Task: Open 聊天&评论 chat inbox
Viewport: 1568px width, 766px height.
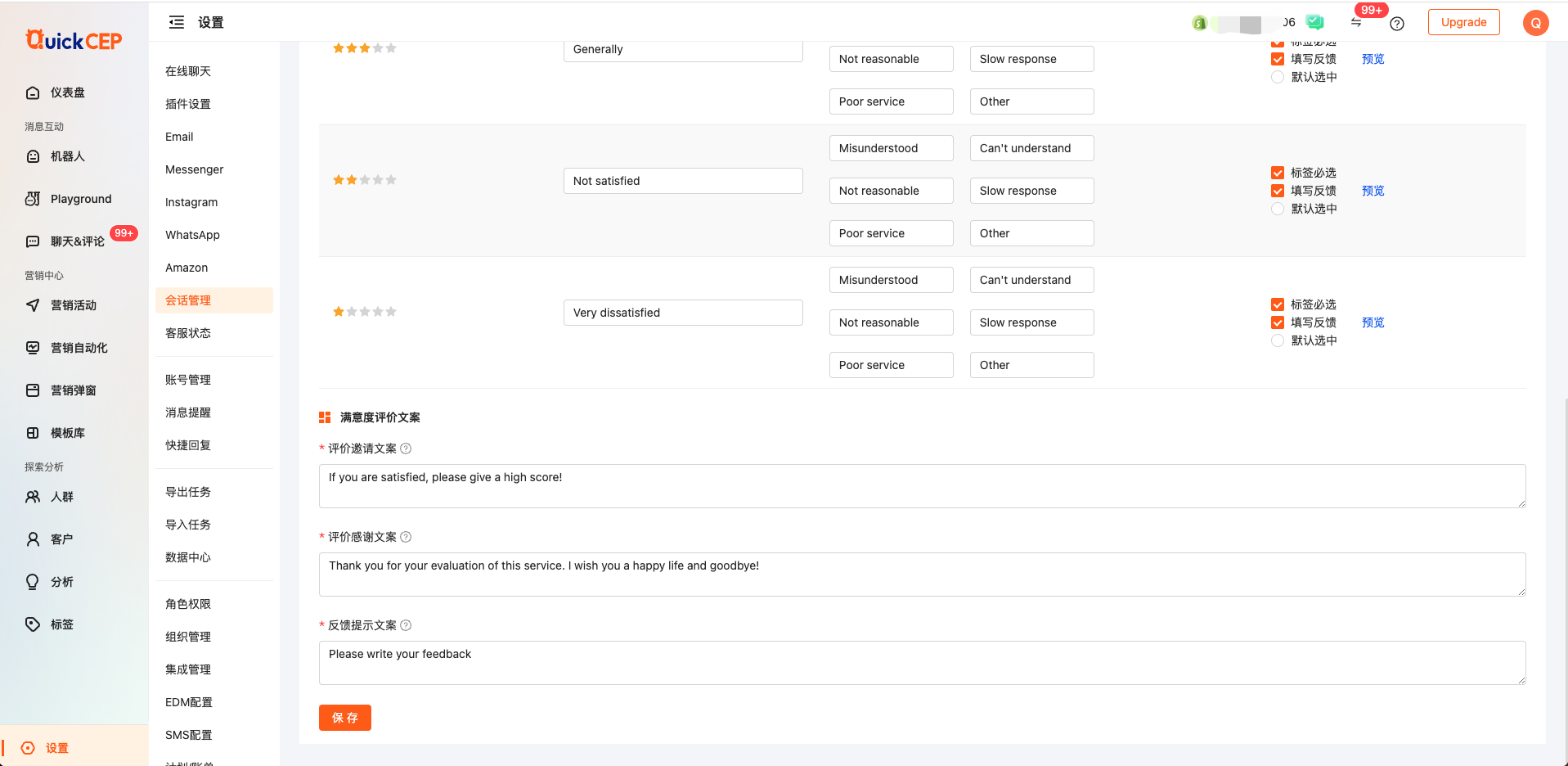Action: [x=77, y=241]
